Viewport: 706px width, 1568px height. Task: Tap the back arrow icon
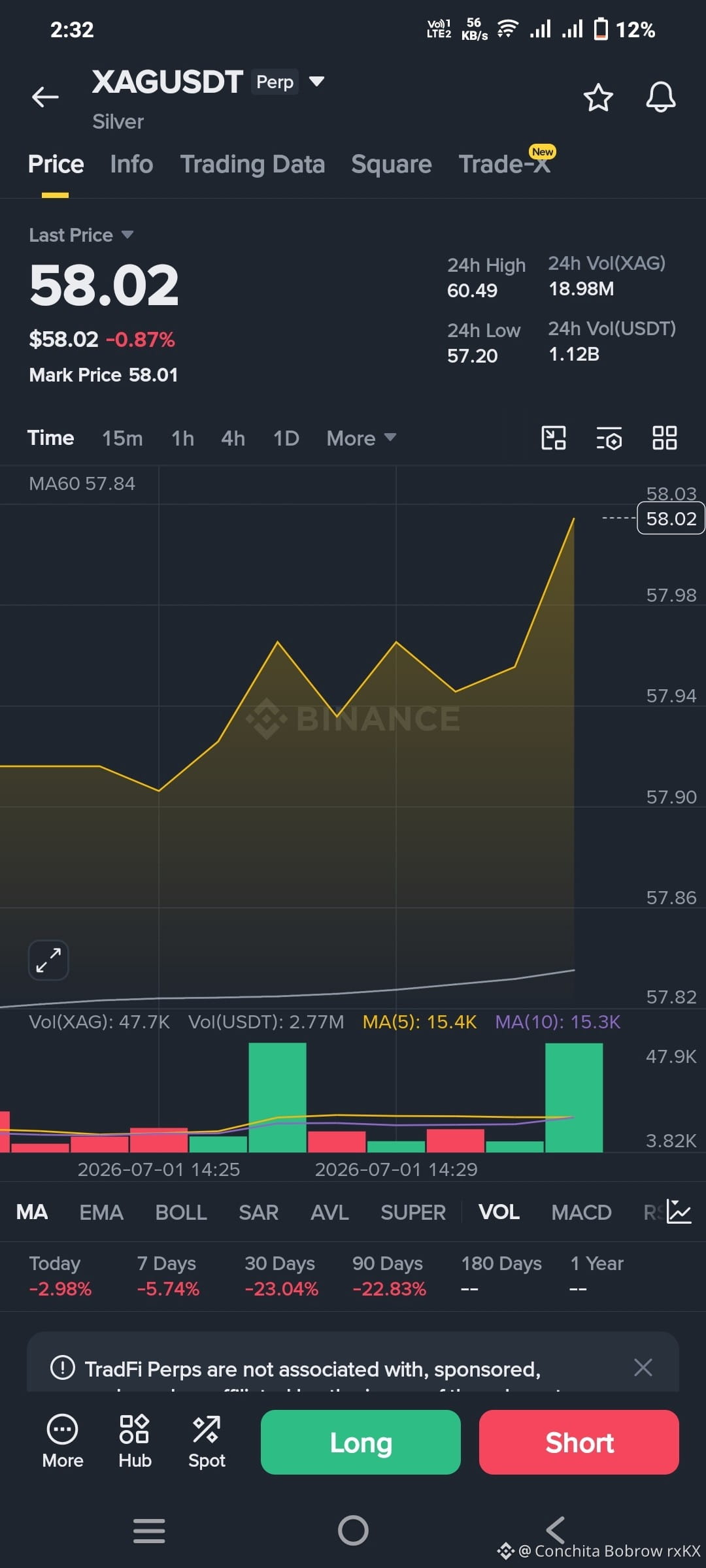pos(45,97)
